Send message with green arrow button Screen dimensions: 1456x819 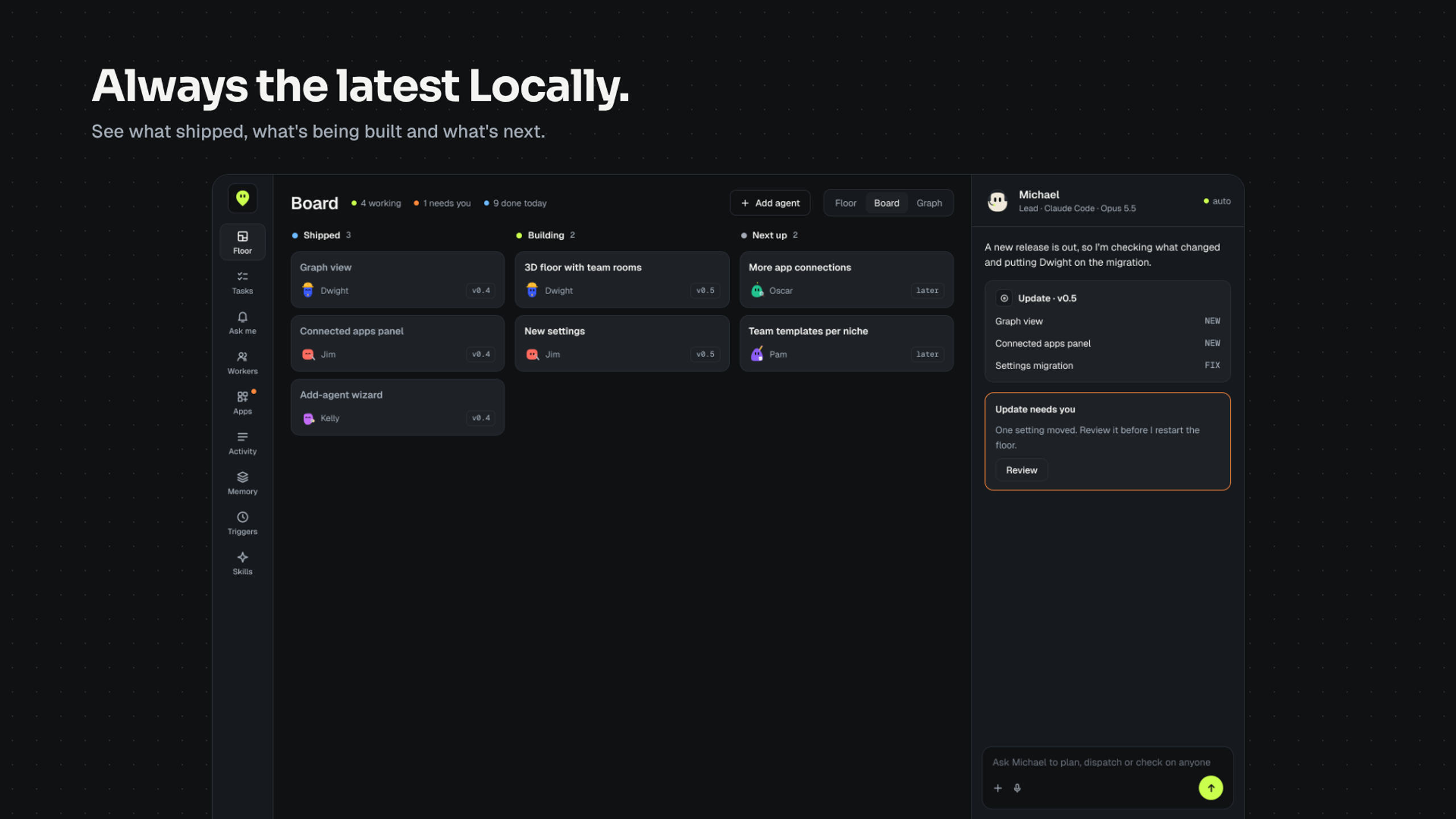point(1211,788)
